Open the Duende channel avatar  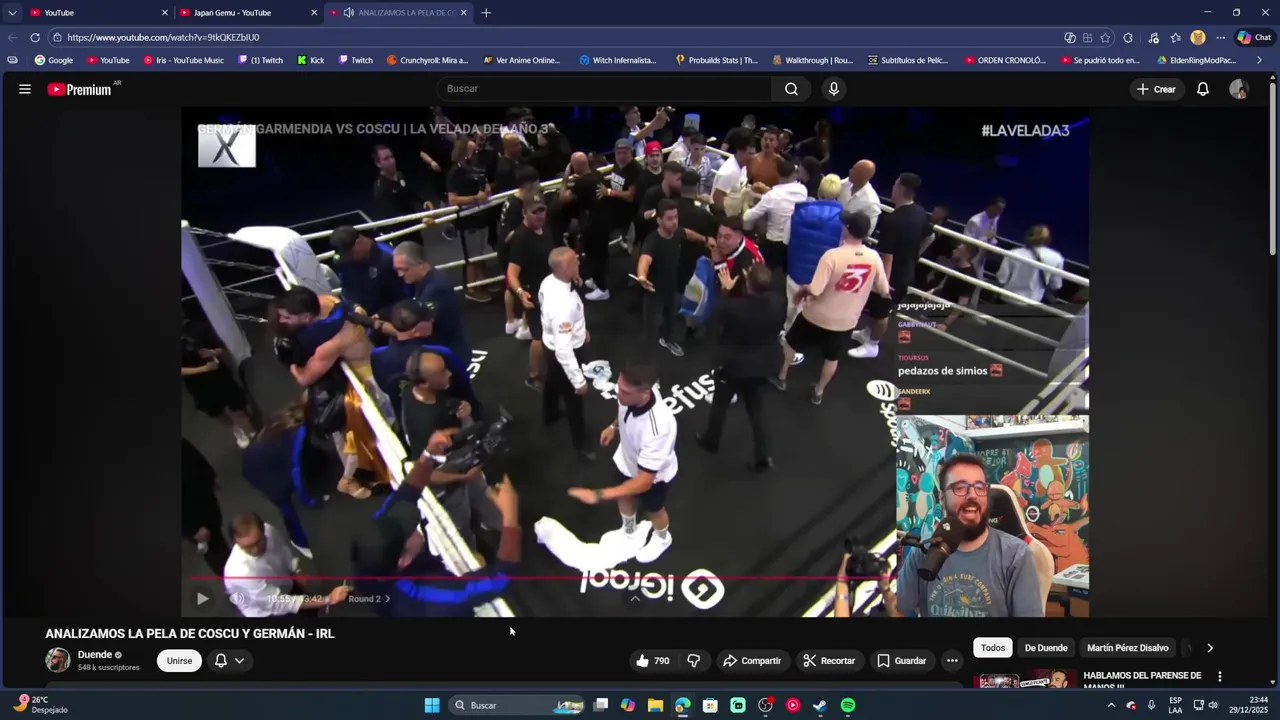pyautogui.click(x=58, y=660)
